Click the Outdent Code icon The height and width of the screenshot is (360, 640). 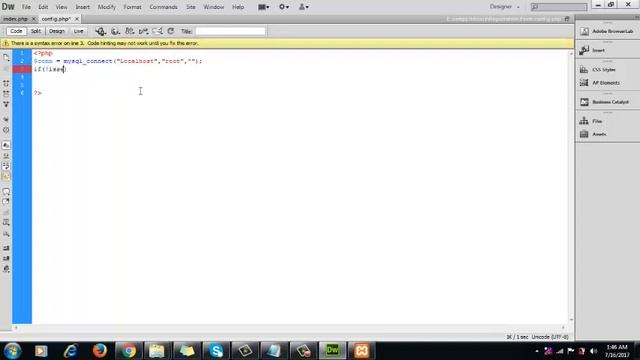tap(6, 258)
